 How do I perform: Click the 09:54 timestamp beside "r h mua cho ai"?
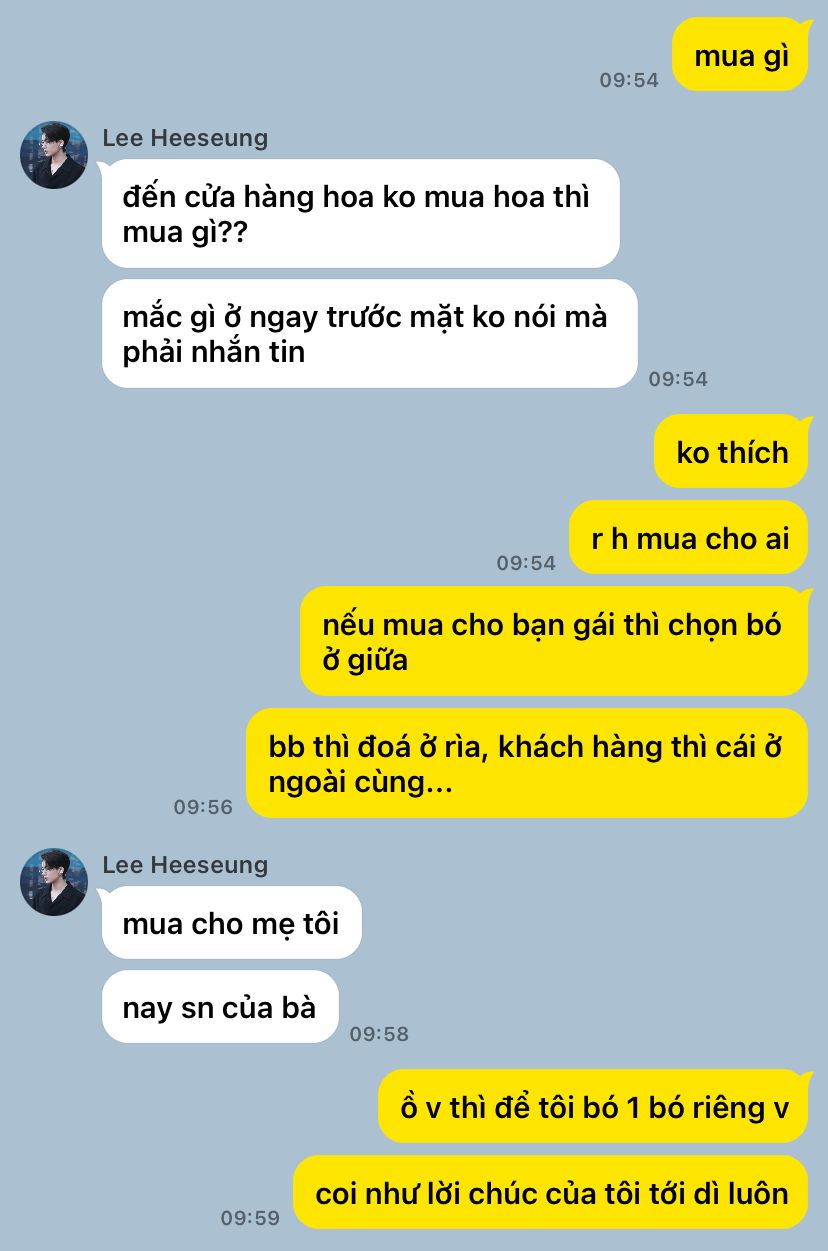click(x=526, y=563)
